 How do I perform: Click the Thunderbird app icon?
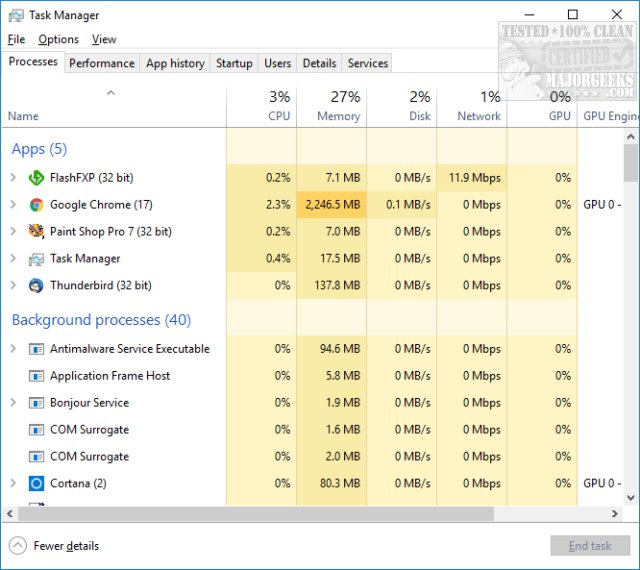(36, 285)
